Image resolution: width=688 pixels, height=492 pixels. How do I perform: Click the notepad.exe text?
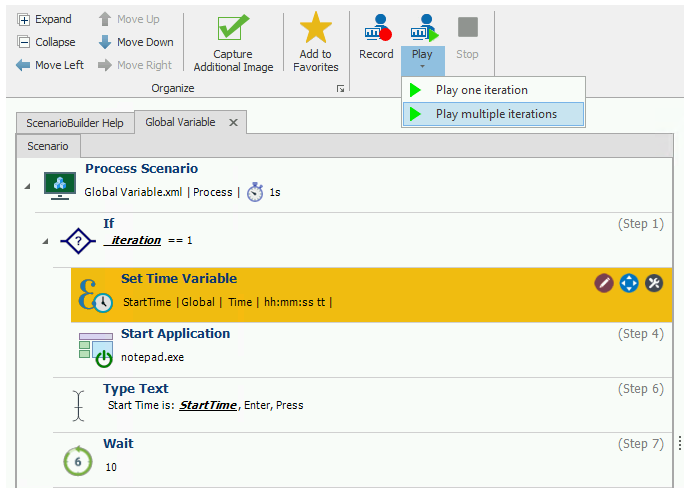click(x=152, y=357)
